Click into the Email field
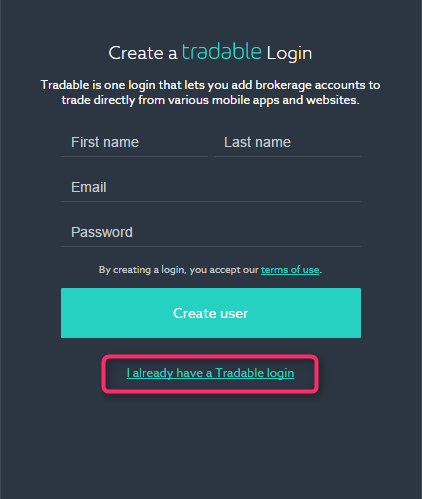 [211, 187]
